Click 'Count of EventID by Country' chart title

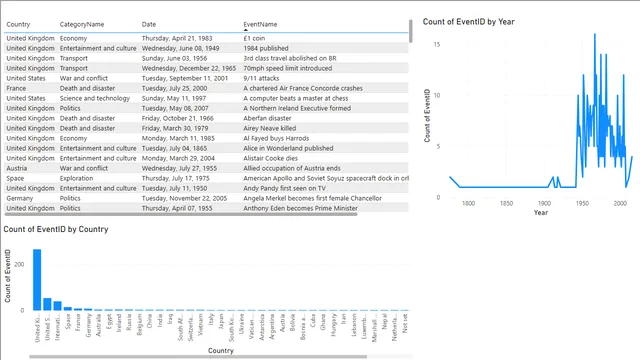click(x=56, y=229)
